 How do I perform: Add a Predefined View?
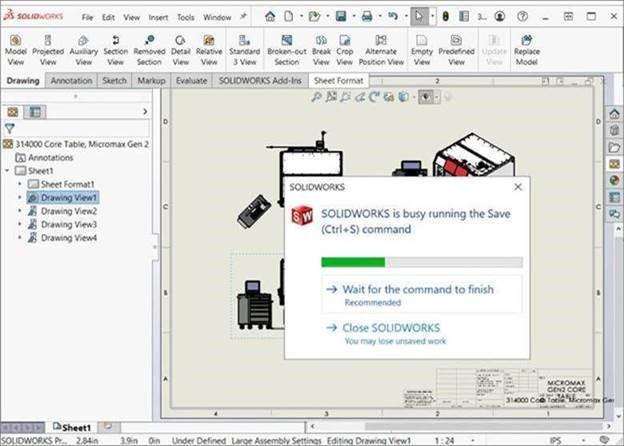click(x=456, y=50)
